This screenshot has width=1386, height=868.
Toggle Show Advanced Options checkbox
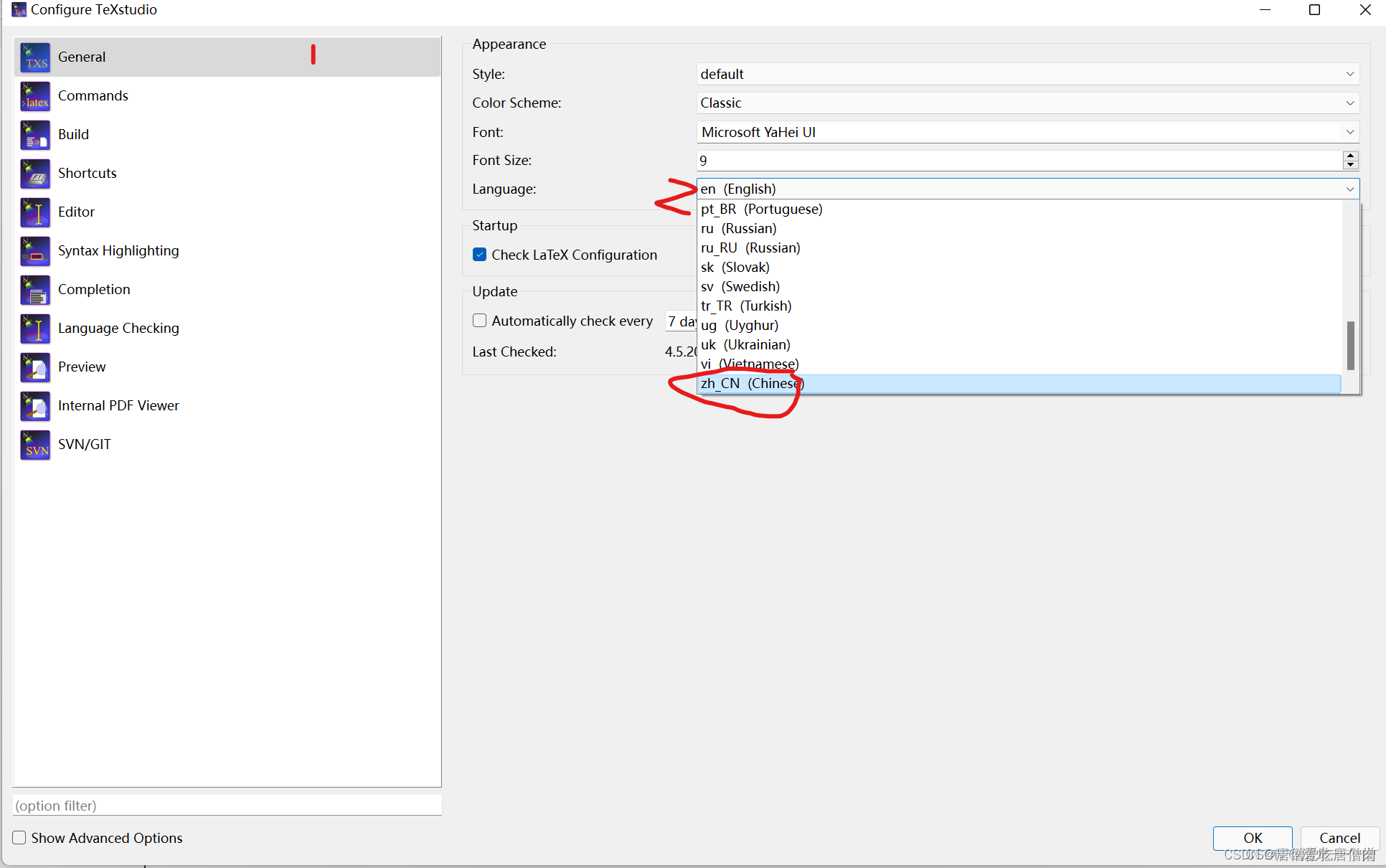pos(19,838)
